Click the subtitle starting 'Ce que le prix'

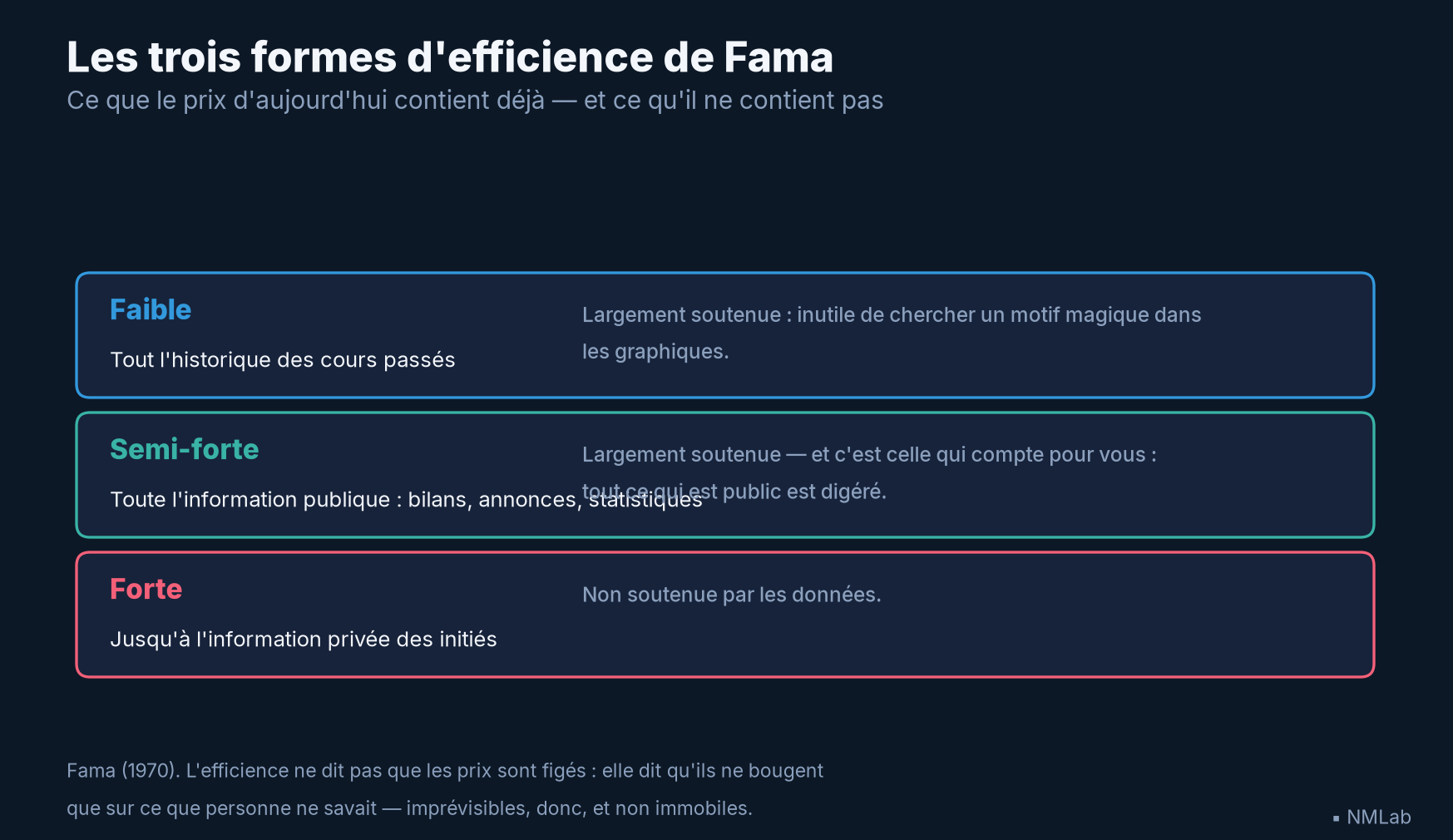click(475, 101)
